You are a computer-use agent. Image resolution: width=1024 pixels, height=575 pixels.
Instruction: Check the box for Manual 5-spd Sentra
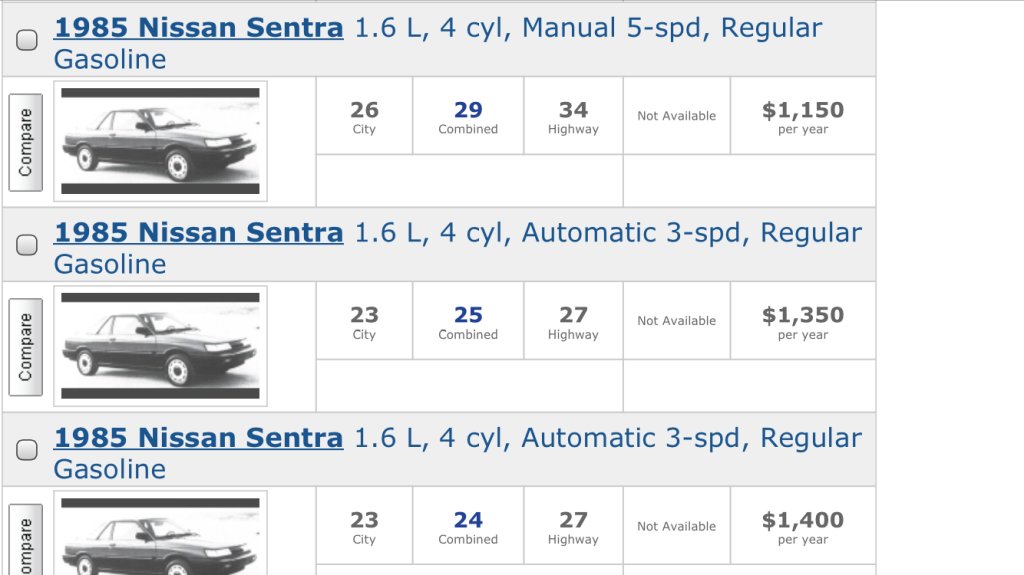[27, 40]
